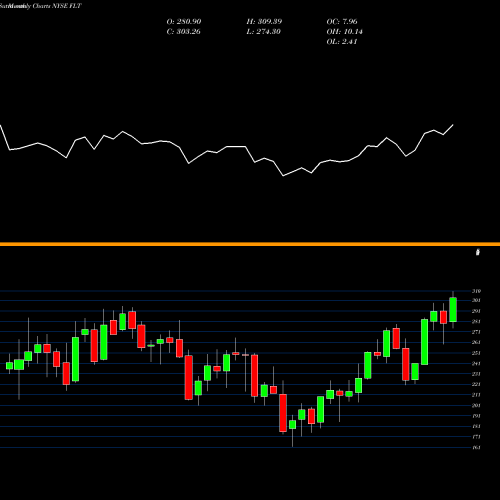Viewport: 500px width, 500px height.
Task: Click the 201 price axis label
Action: (x=476, y=405)
